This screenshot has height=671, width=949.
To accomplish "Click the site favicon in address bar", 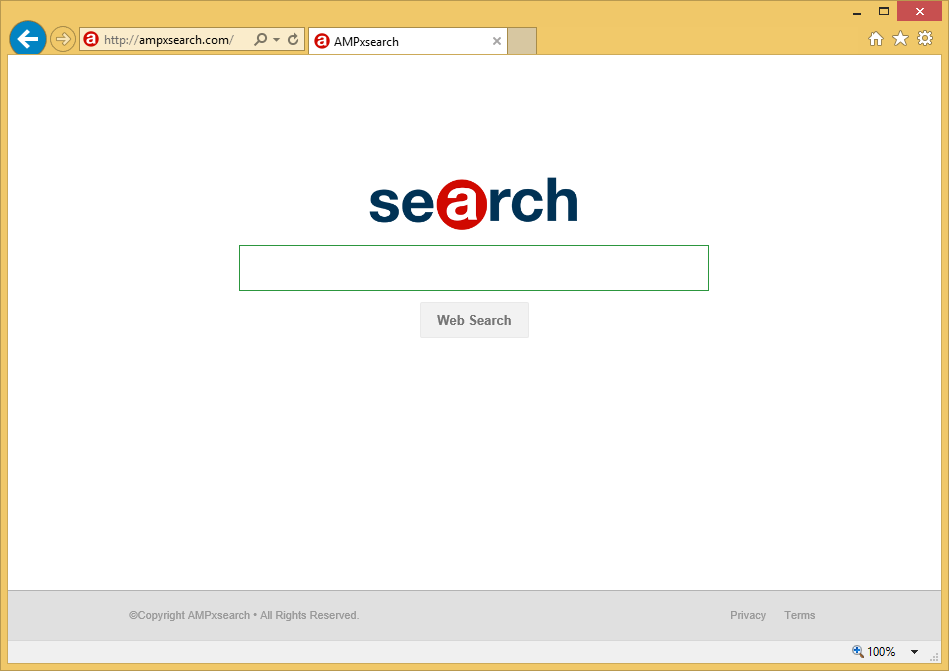I will tap(91, 40).
